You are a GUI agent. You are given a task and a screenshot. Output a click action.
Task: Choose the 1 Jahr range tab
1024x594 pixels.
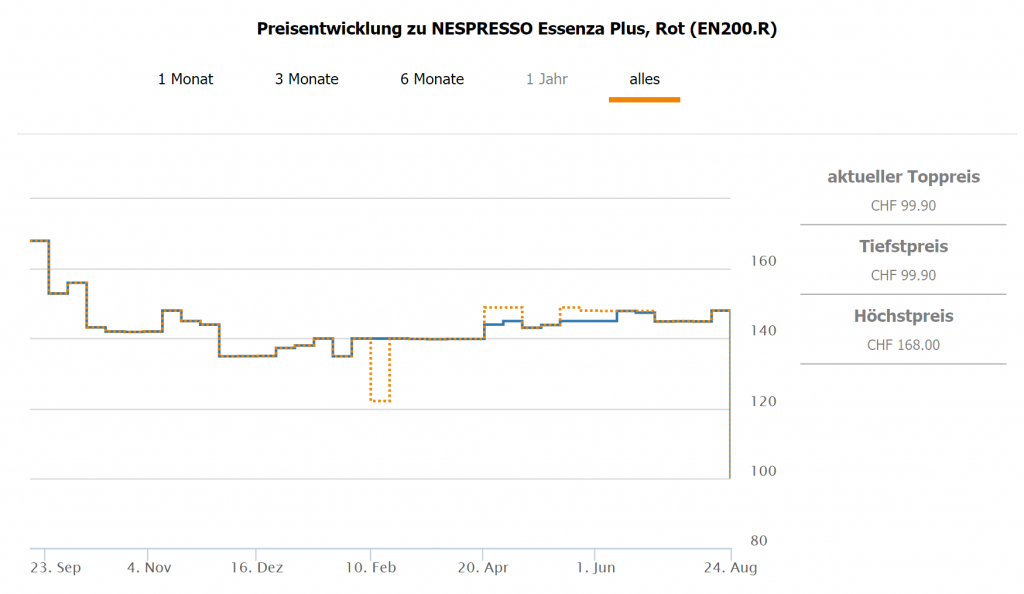[545, 79]
